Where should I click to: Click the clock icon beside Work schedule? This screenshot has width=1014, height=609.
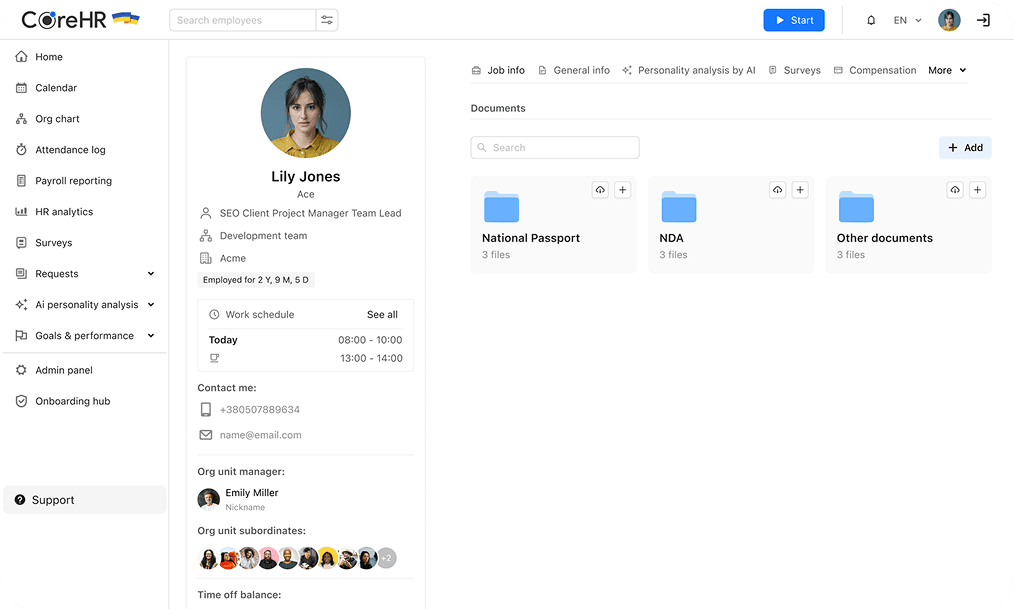[214, 314]
